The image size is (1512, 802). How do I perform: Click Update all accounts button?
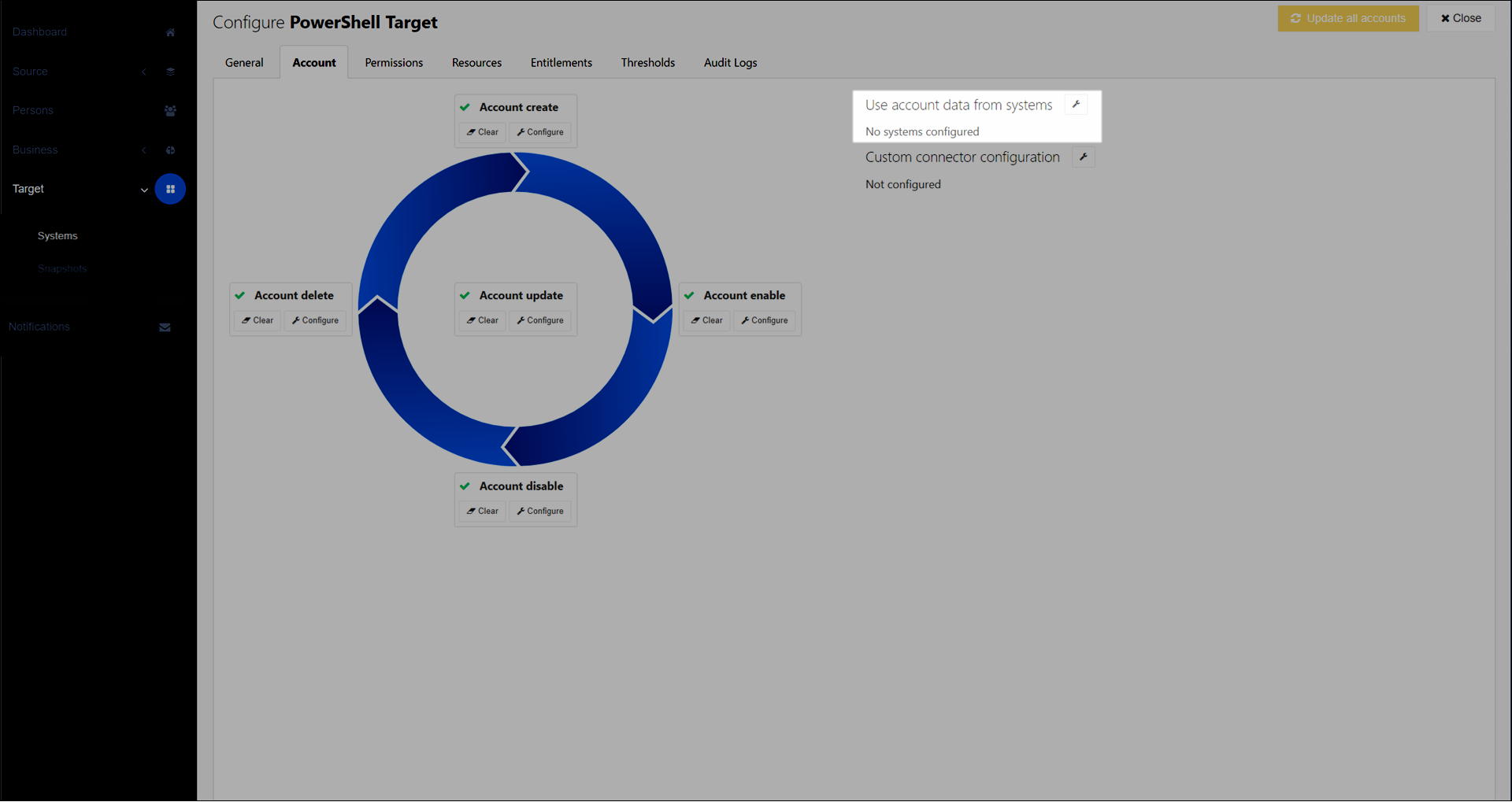coord(1348,18)
